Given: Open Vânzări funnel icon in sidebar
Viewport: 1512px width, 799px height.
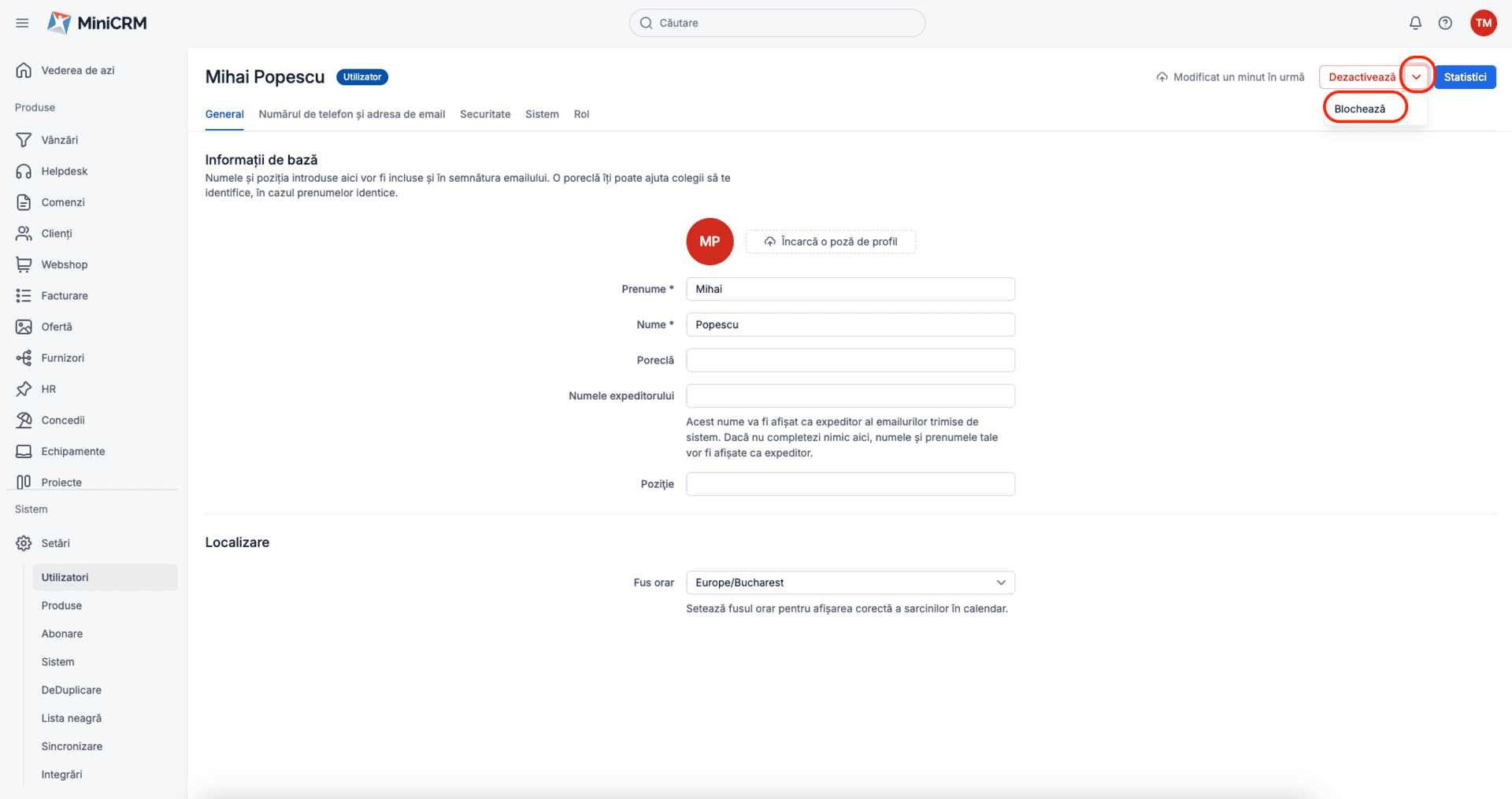Looking at the screenshot, I should [x=24, y=140].
